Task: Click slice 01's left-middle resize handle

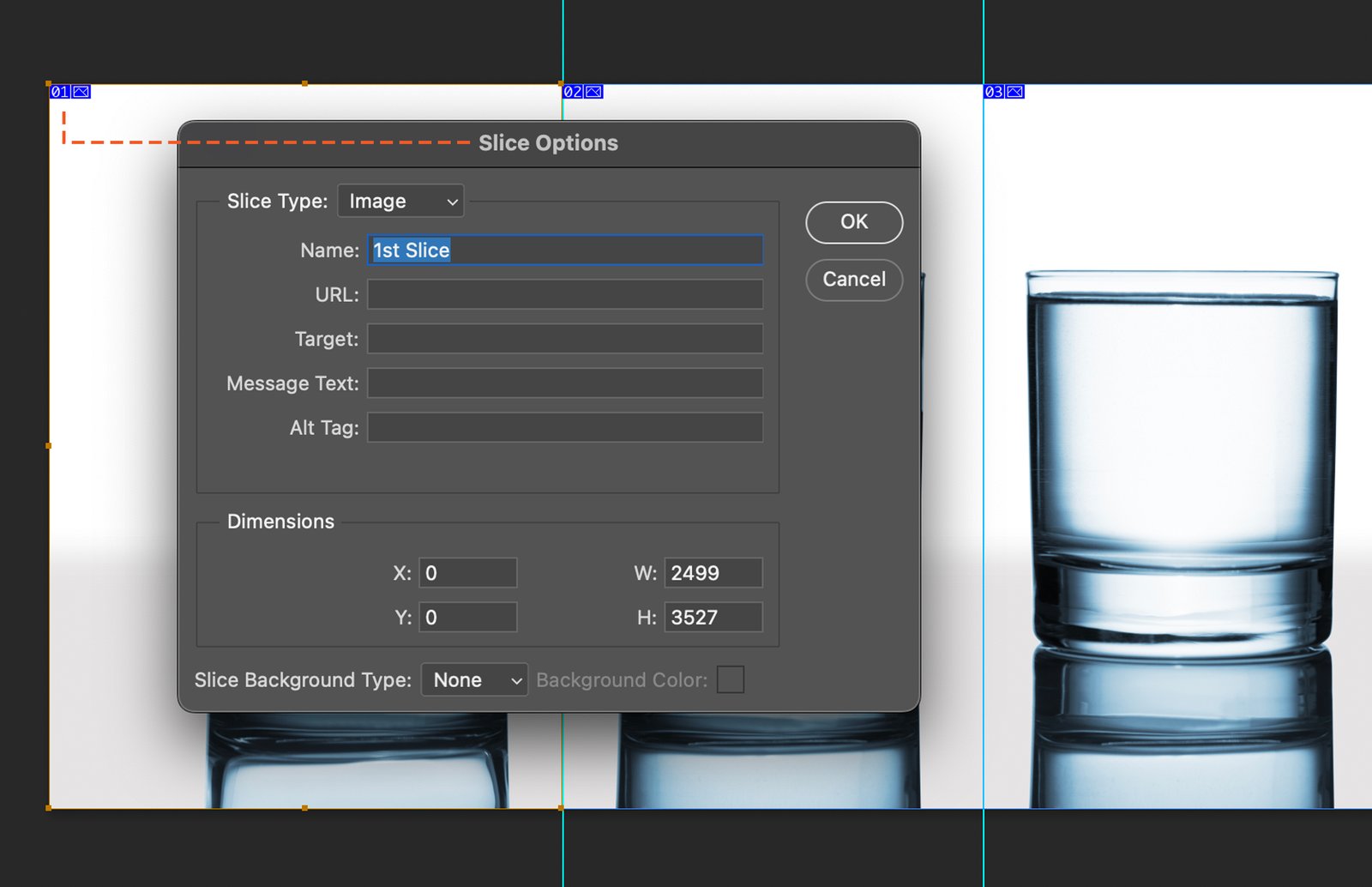Action: pos(49,445)
